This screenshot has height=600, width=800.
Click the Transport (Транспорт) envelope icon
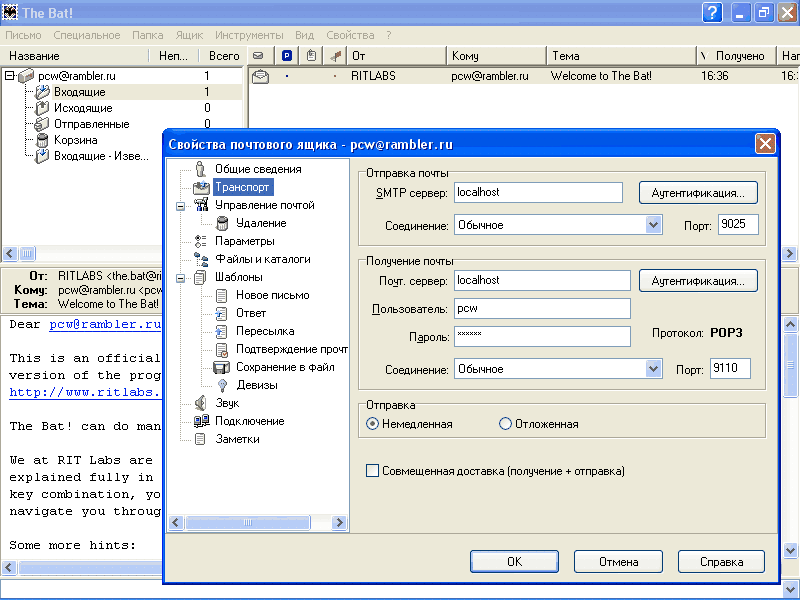click(x=201, y=187)
